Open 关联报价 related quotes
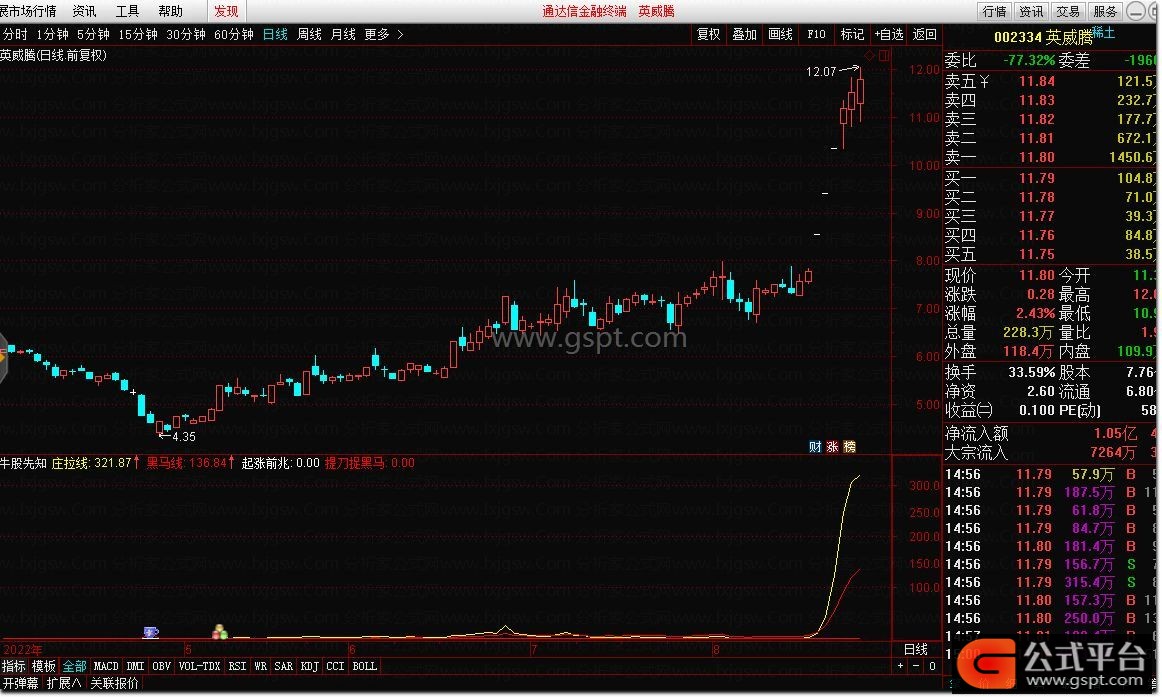 [114, 683]
